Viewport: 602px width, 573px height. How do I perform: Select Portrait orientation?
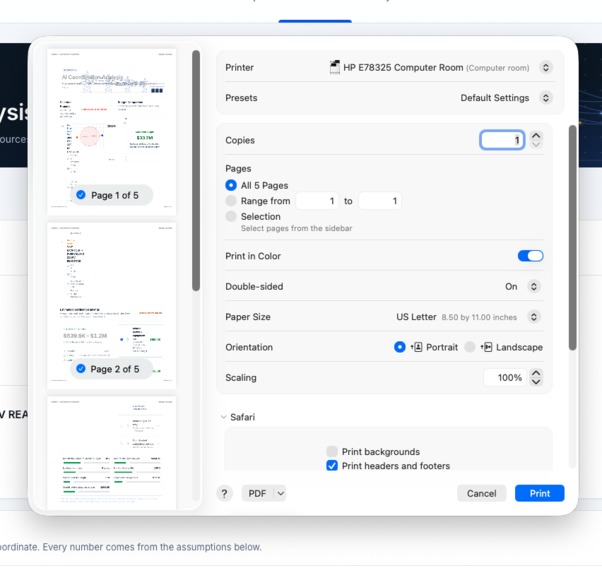click(x=400, y=347)
